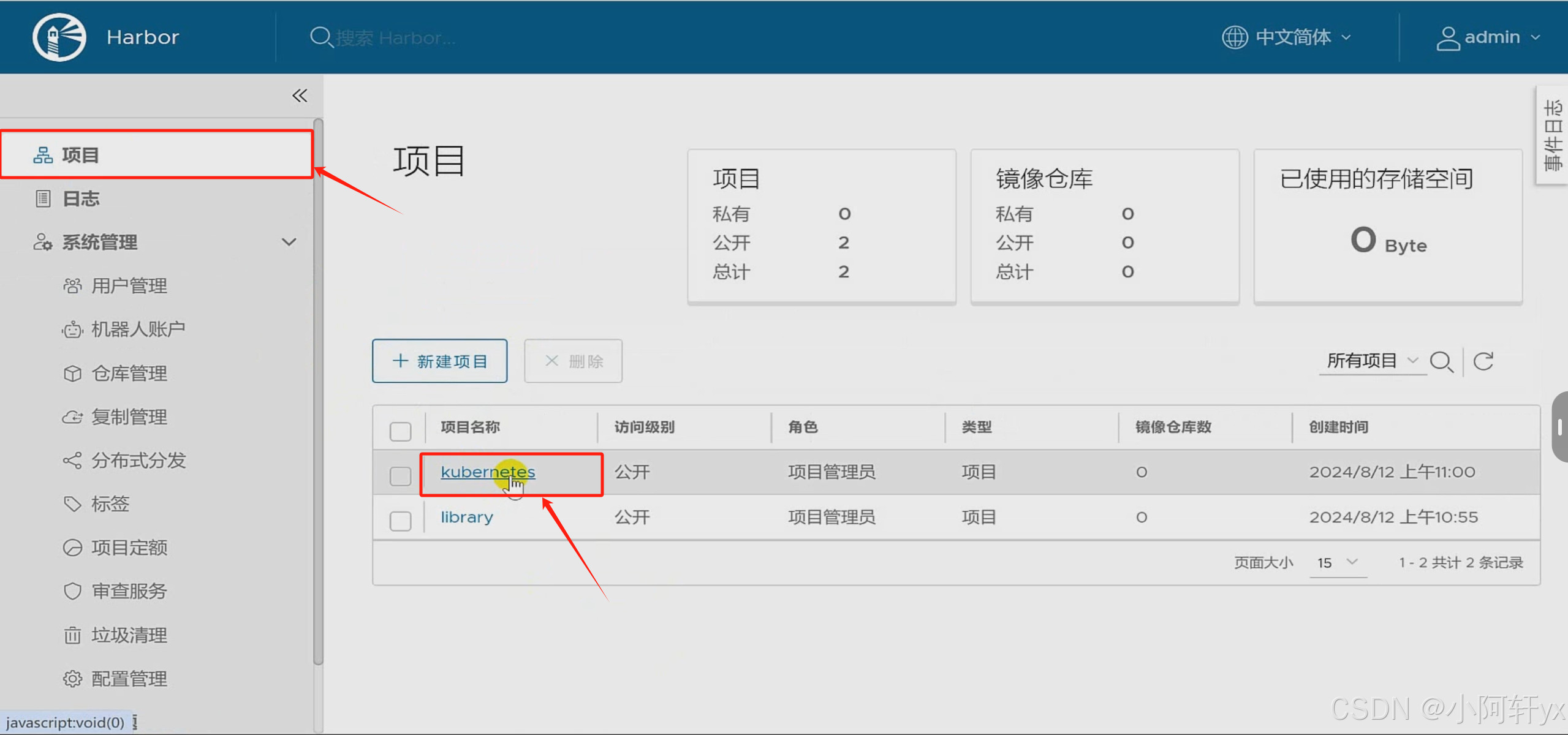Click the globe language icon
The width and height of the screenshot is (1568, 735).
click(1235, 37)
